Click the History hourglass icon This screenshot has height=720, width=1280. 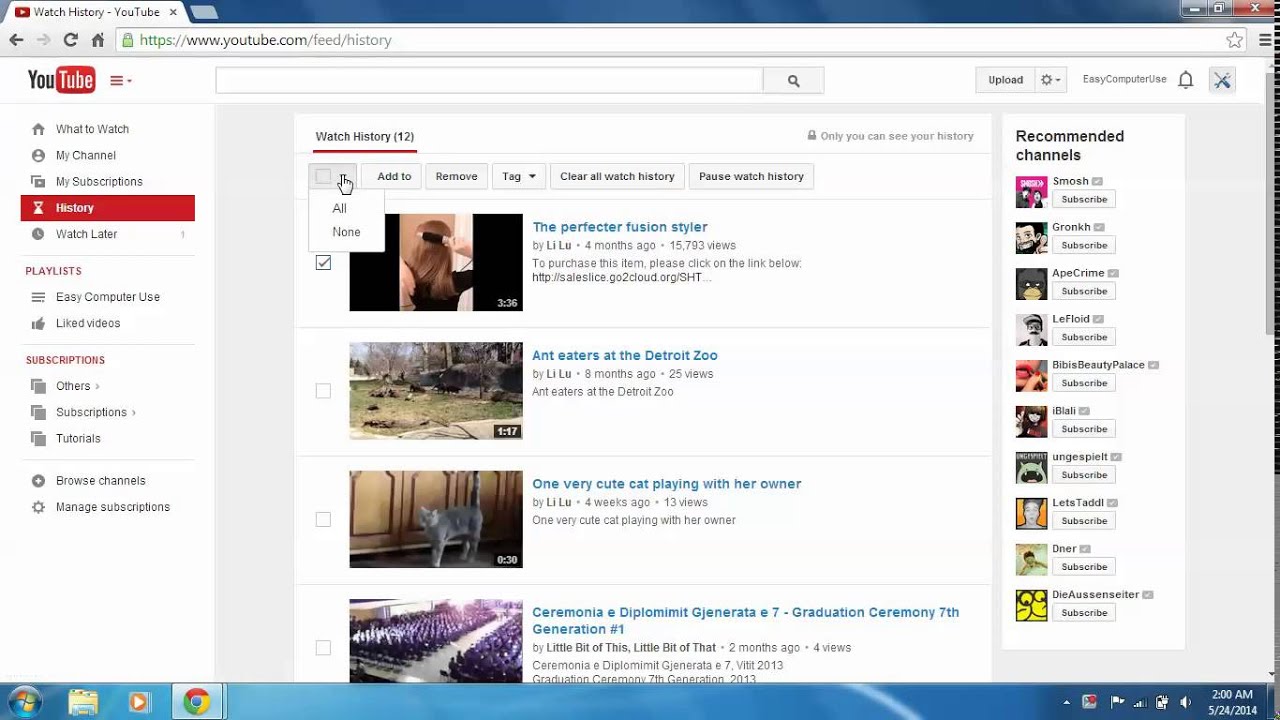coord(38,208)
